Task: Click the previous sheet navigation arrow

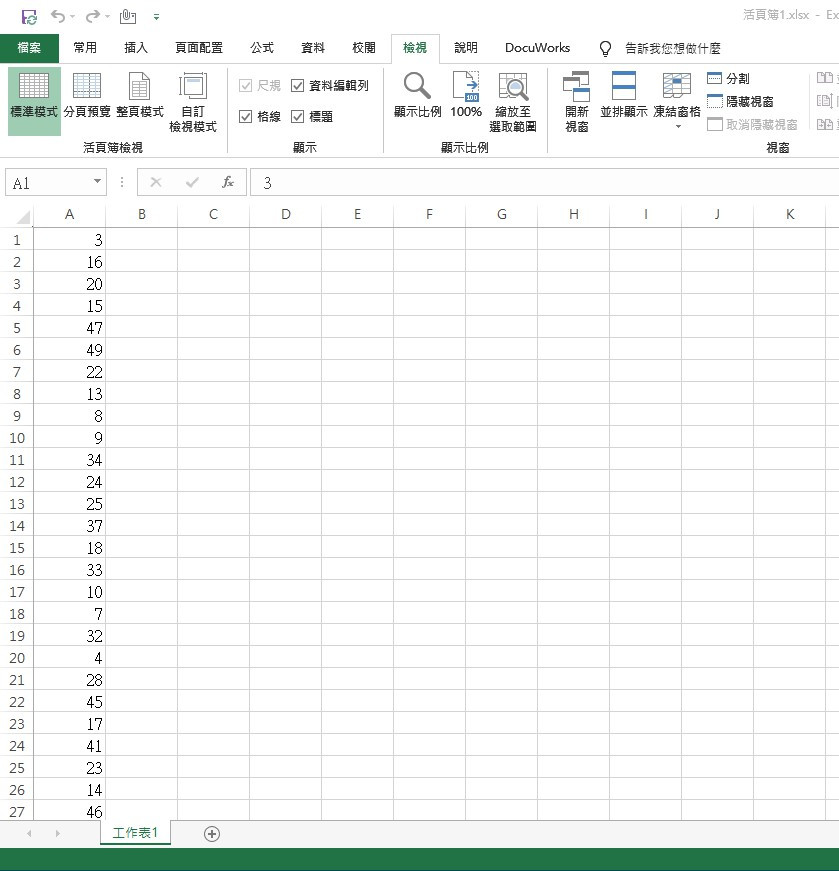Action: click(x=29, y=833)
